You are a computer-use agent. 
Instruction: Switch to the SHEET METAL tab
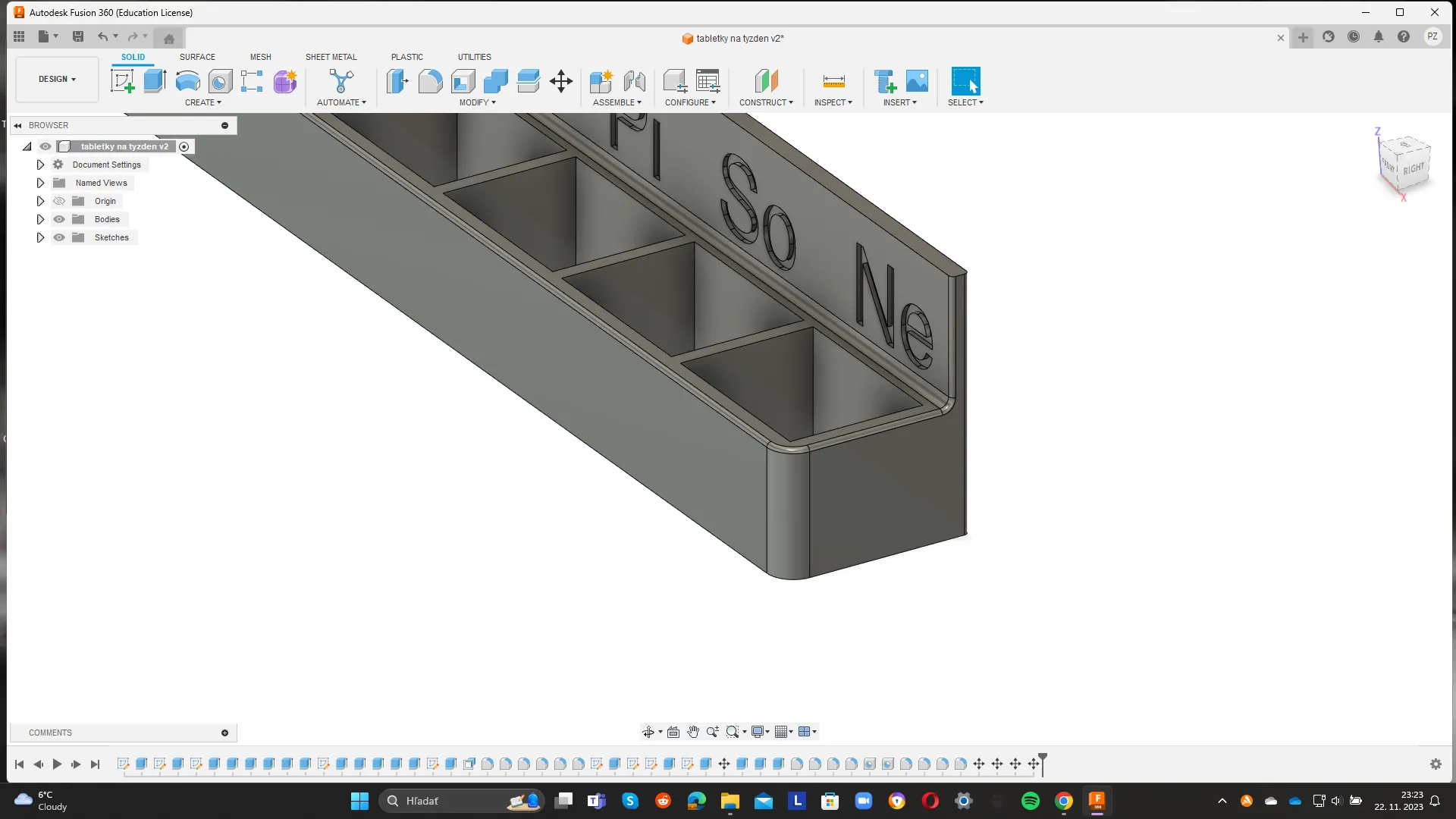(331, 57)
